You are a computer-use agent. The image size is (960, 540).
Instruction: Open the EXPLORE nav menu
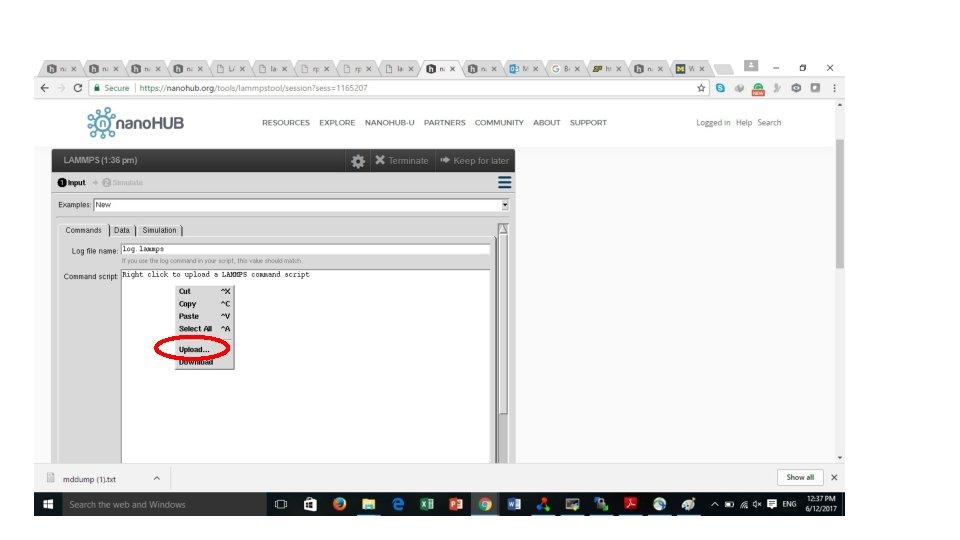[337, 122]
